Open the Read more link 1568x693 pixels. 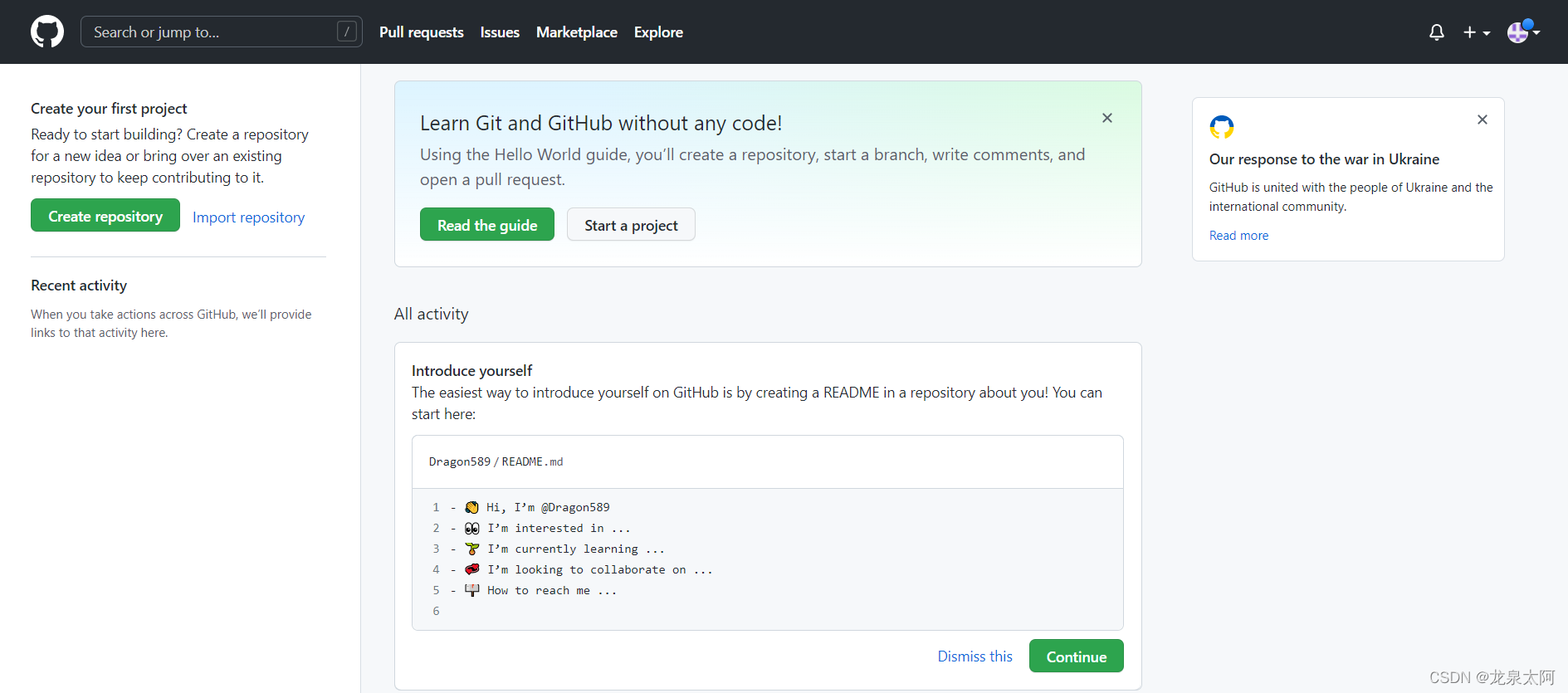click(1238, 236)
